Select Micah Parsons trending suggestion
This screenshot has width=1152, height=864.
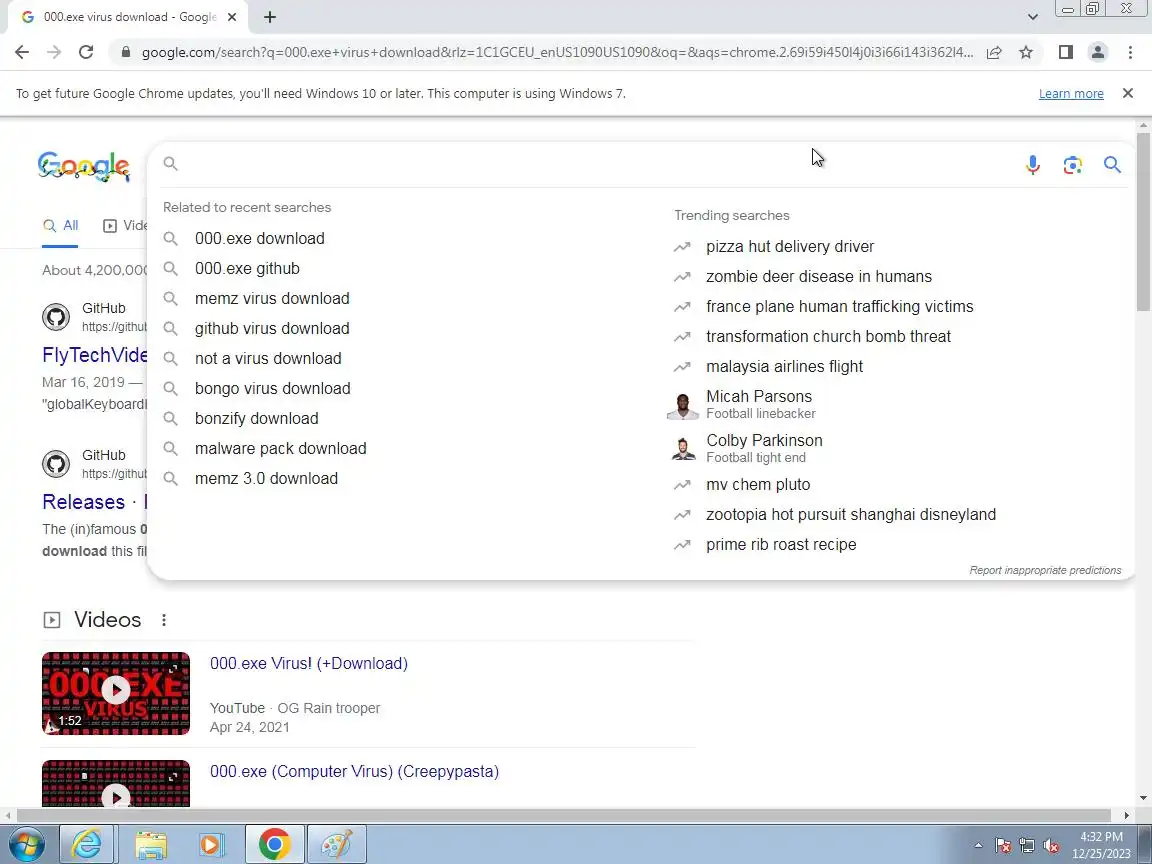click(x=760, y=404)
